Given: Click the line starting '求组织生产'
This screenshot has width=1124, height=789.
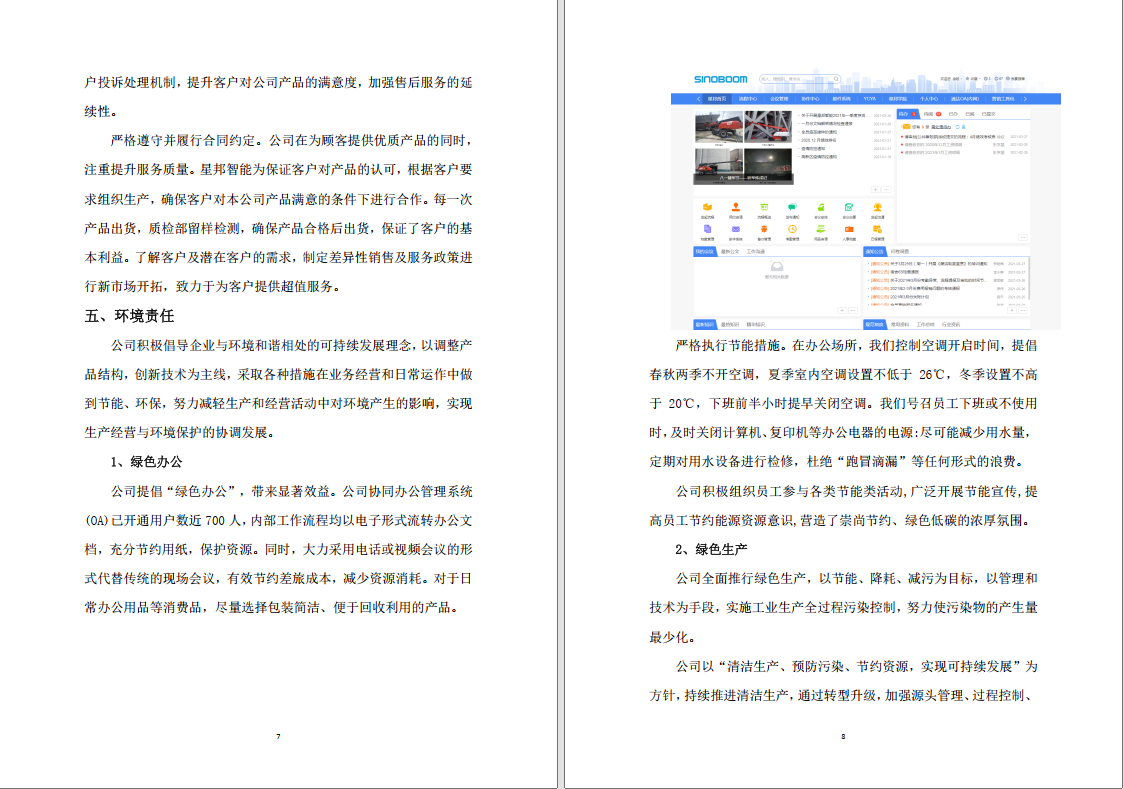Looking at the screenshot, I should pos(278,199).
